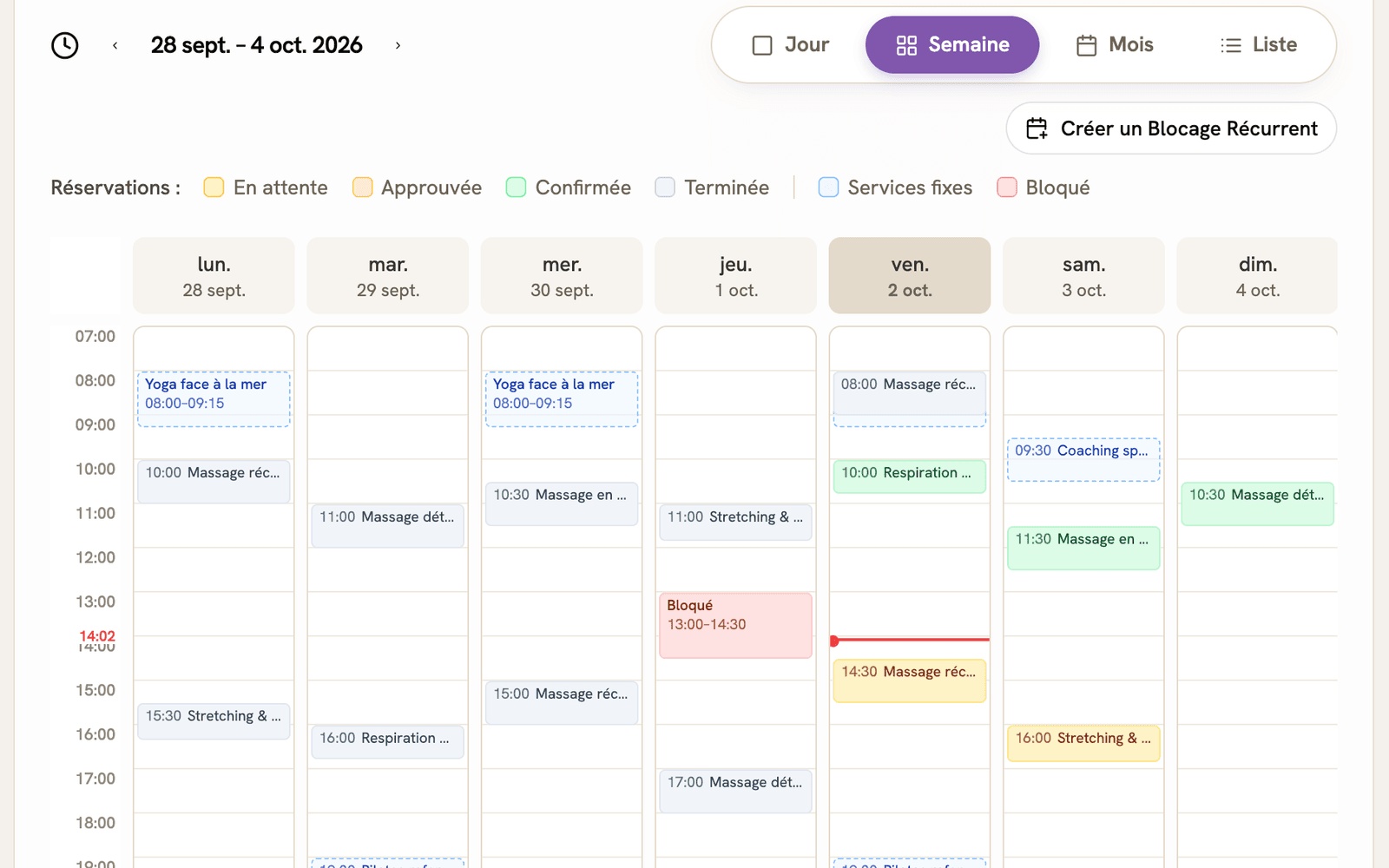The height and width of the screenshot is (868, 1389).
Task: Switch to the Jour view
Action: pyautogui.click(x=790, y=45)
